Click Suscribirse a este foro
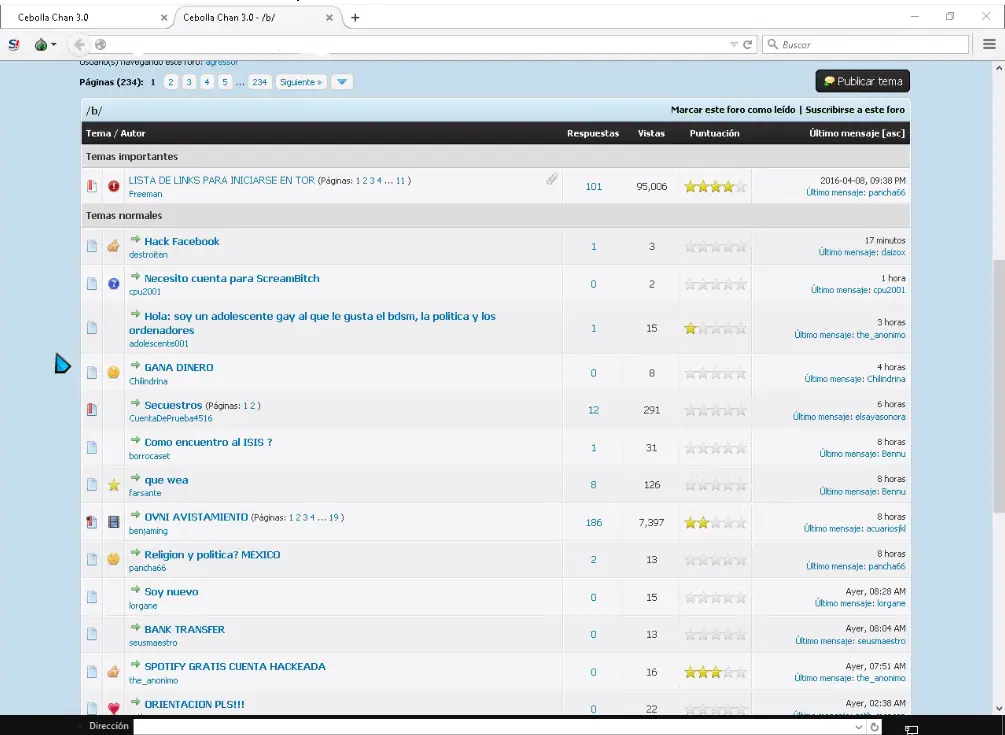The image size is (1005, 735). (855, 110)
